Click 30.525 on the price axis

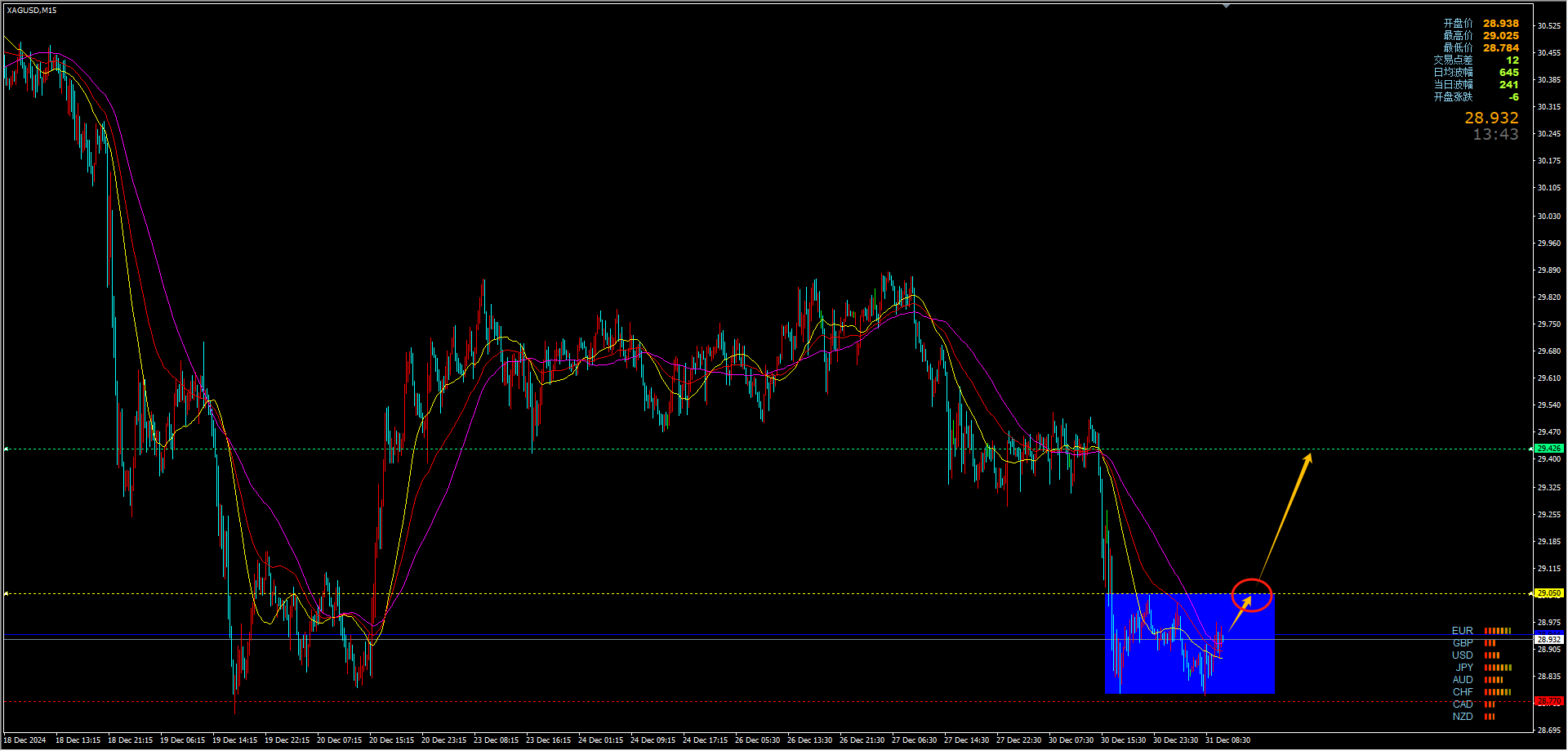click(x=1549, y=26)
